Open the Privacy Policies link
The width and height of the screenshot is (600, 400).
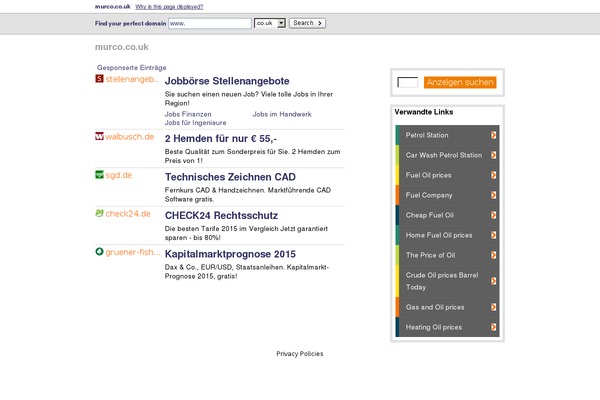pos(300,354)
